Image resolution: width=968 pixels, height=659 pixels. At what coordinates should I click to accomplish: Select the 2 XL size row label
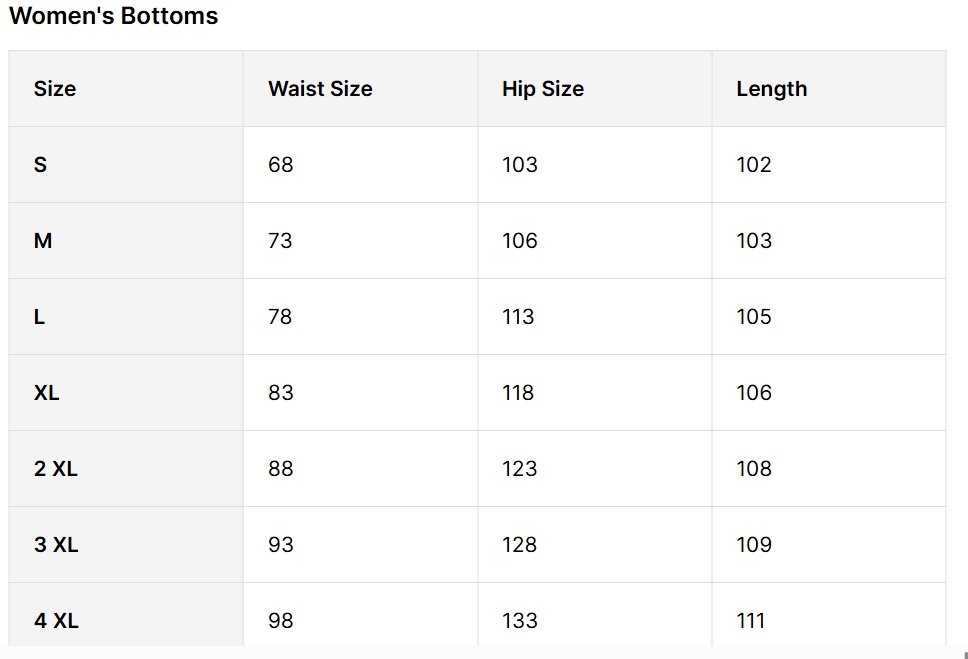[56, 469]
